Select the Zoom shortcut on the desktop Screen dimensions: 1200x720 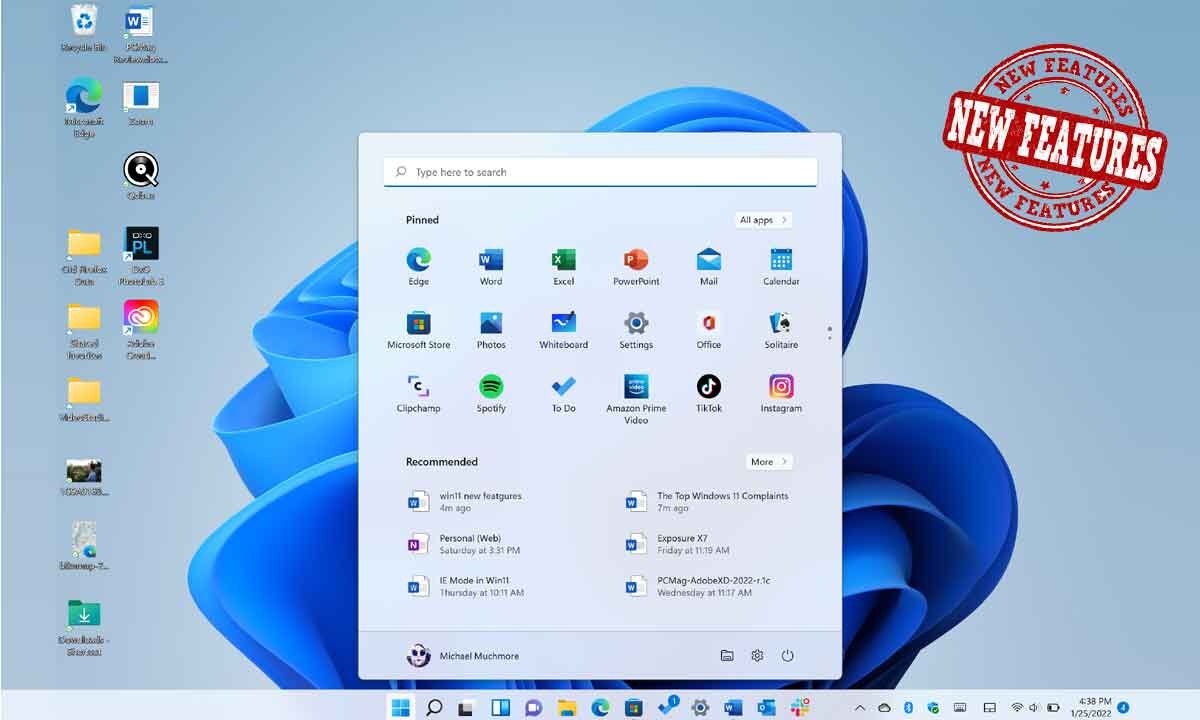[141, 103]
